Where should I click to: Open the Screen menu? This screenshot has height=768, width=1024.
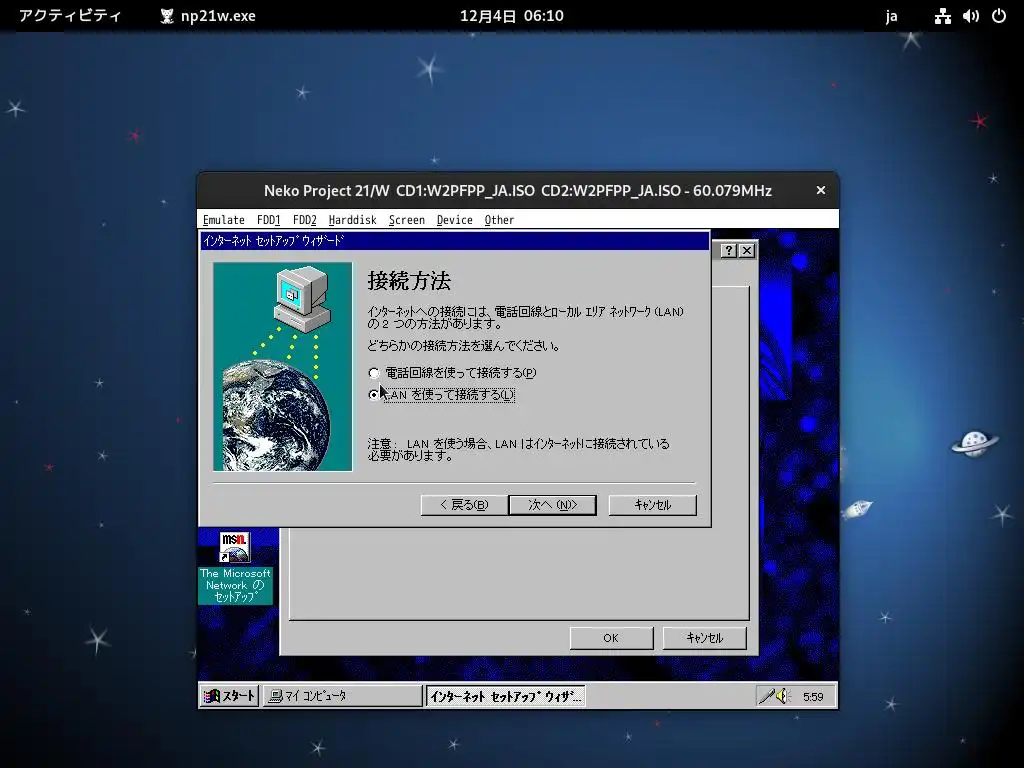coord(407,220)
